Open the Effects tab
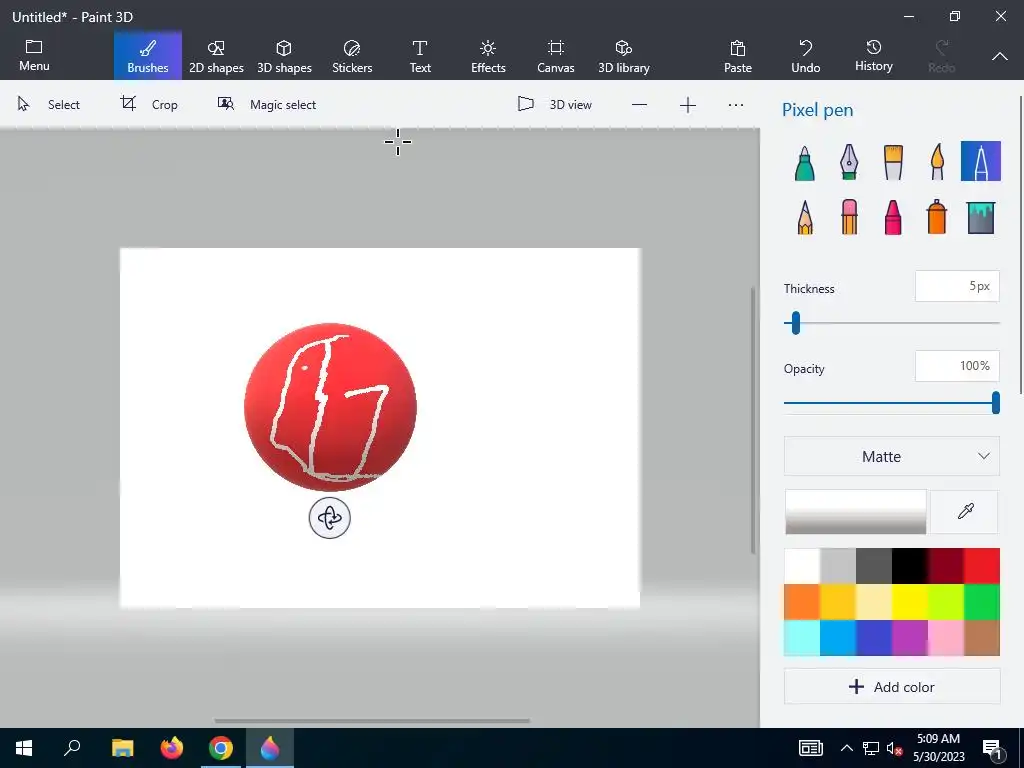 click(x=488, y=56)
